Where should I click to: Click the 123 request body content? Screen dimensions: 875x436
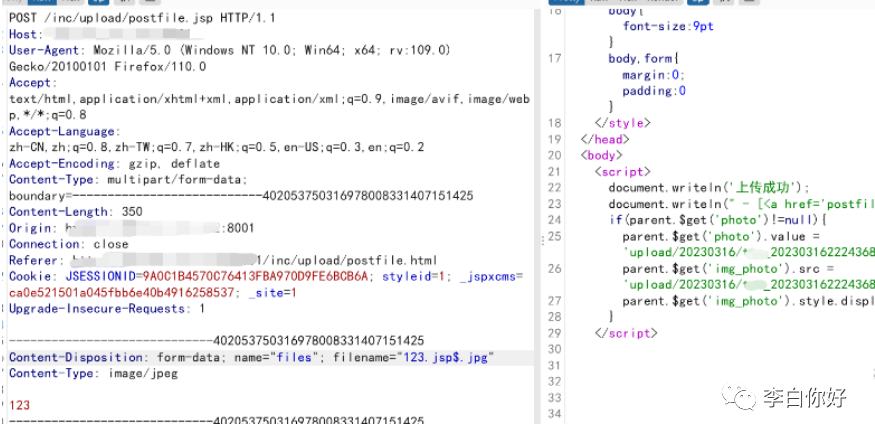[x=20, y=406]
